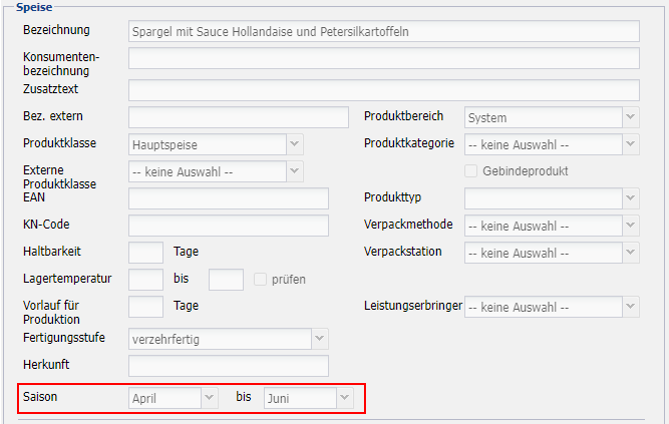Click the Zusatztext input field

tap(383, 90)
